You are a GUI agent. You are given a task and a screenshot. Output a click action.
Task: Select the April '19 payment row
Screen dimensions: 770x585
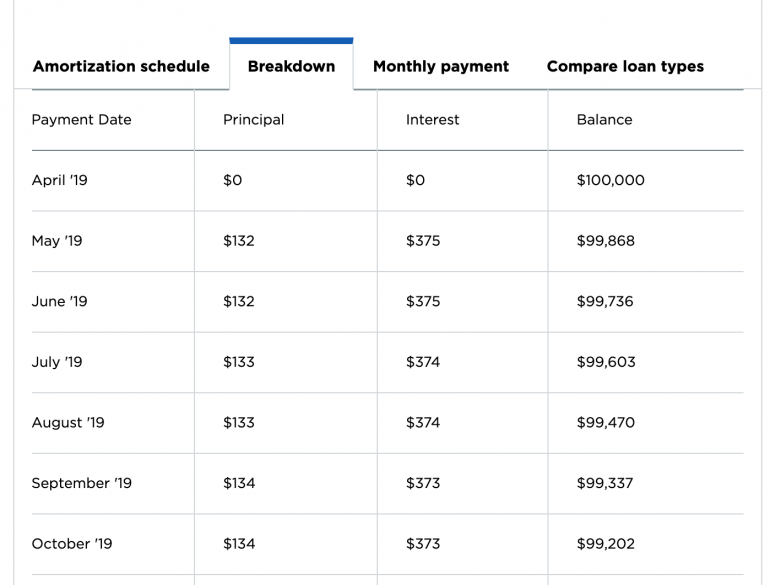pos(59,181)
